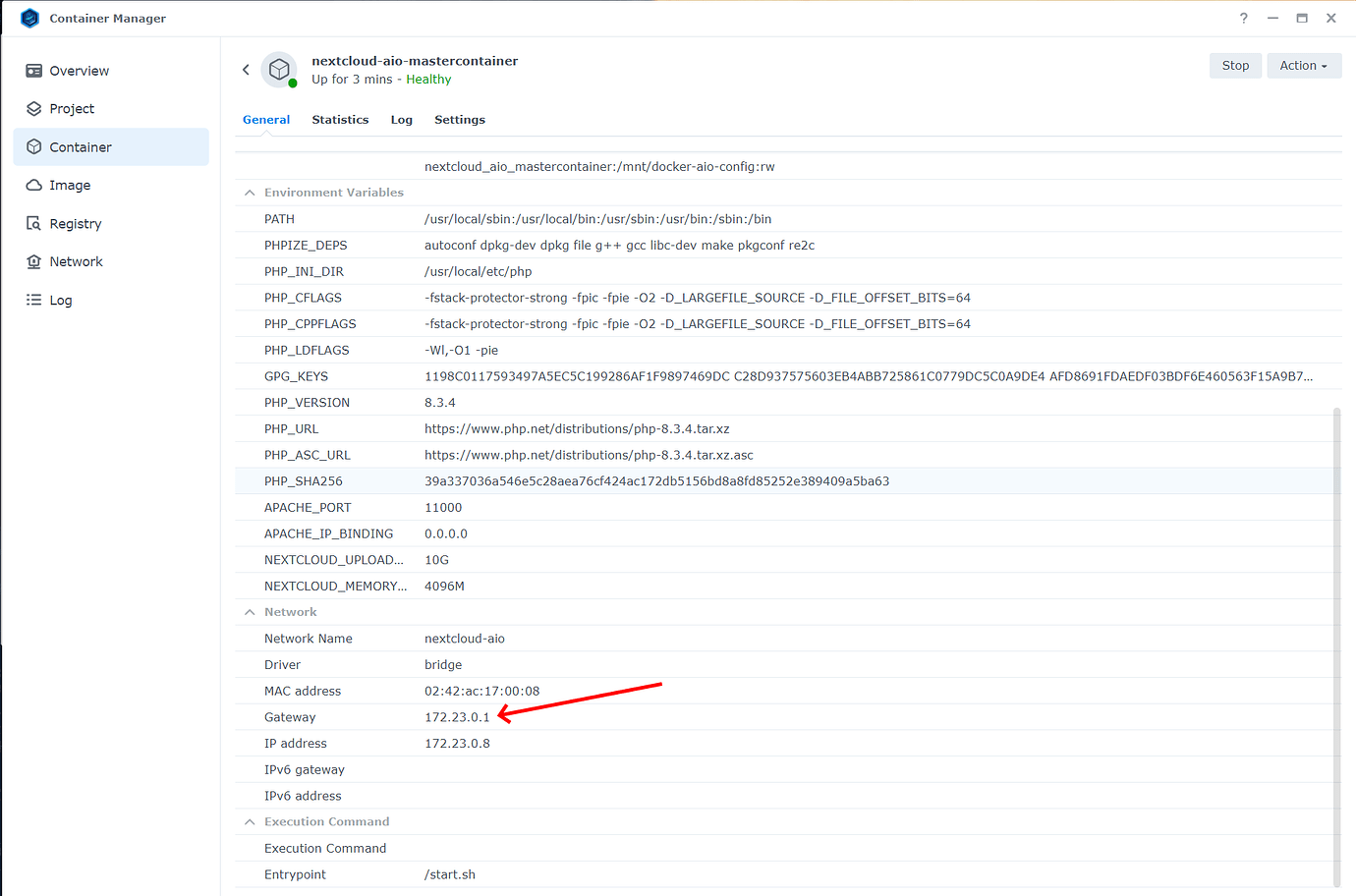
Task: Click the nextcloud-aio-mastercontainer hexagon icon
Action: [x=278, y=69]
